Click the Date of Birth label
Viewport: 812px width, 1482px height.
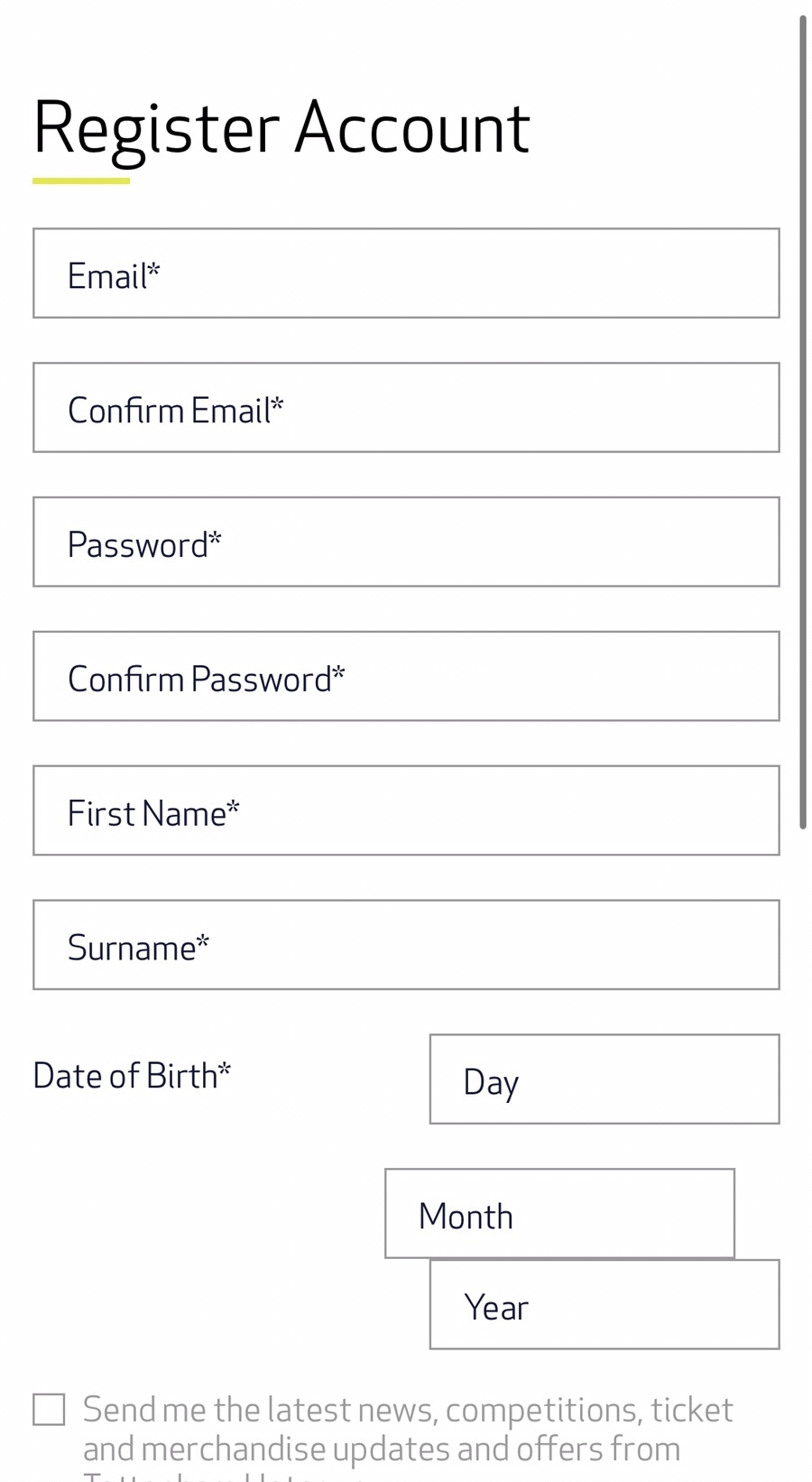(126, 1076)
